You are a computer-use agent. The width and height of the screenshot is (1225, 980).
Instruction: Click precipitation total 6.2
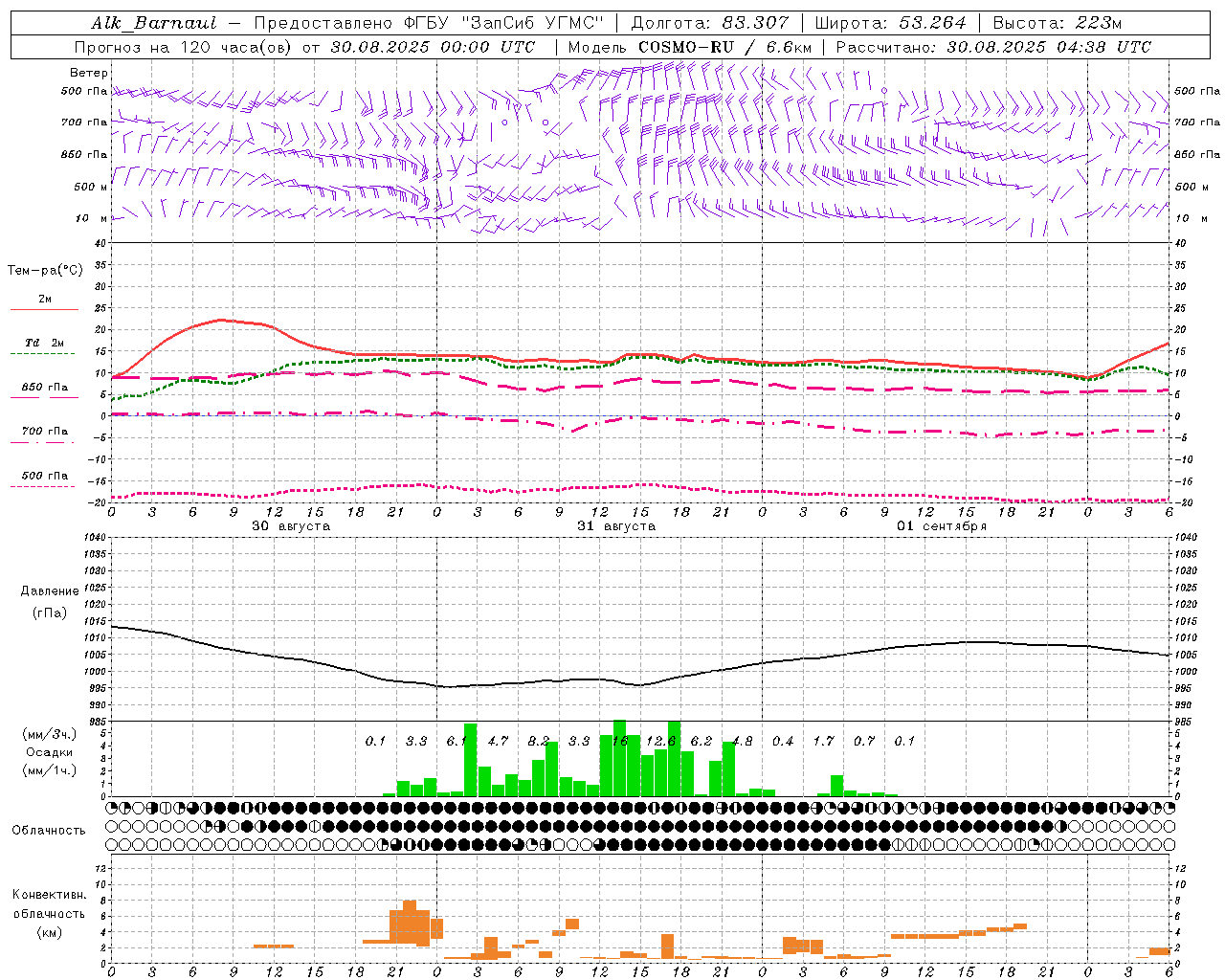(702, 741)
